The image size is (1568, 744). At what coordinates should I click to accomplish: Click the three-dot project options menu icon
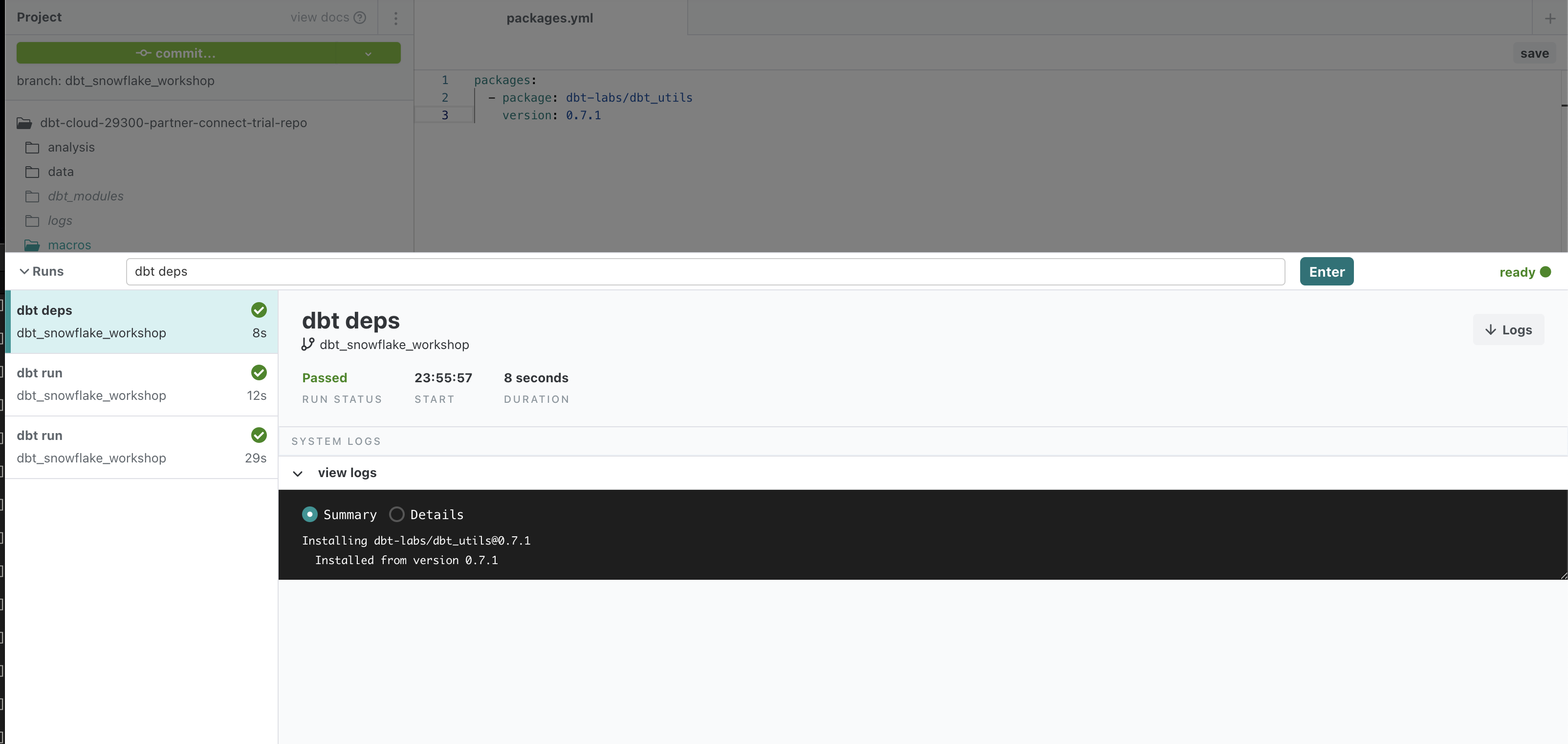pyautogui.click(x=395, y=18)
